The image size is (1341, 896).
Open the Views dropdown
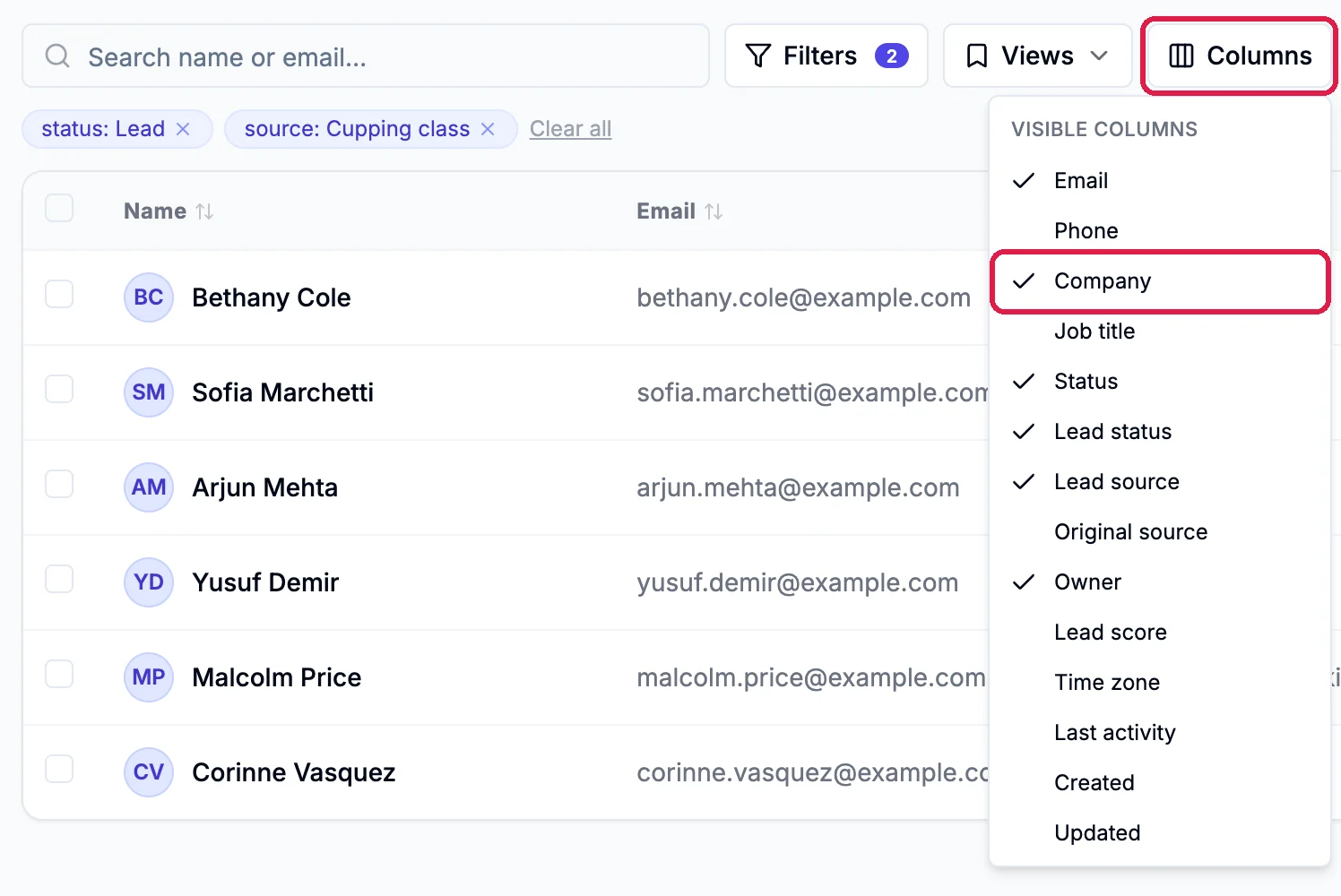coord(1037,56)
